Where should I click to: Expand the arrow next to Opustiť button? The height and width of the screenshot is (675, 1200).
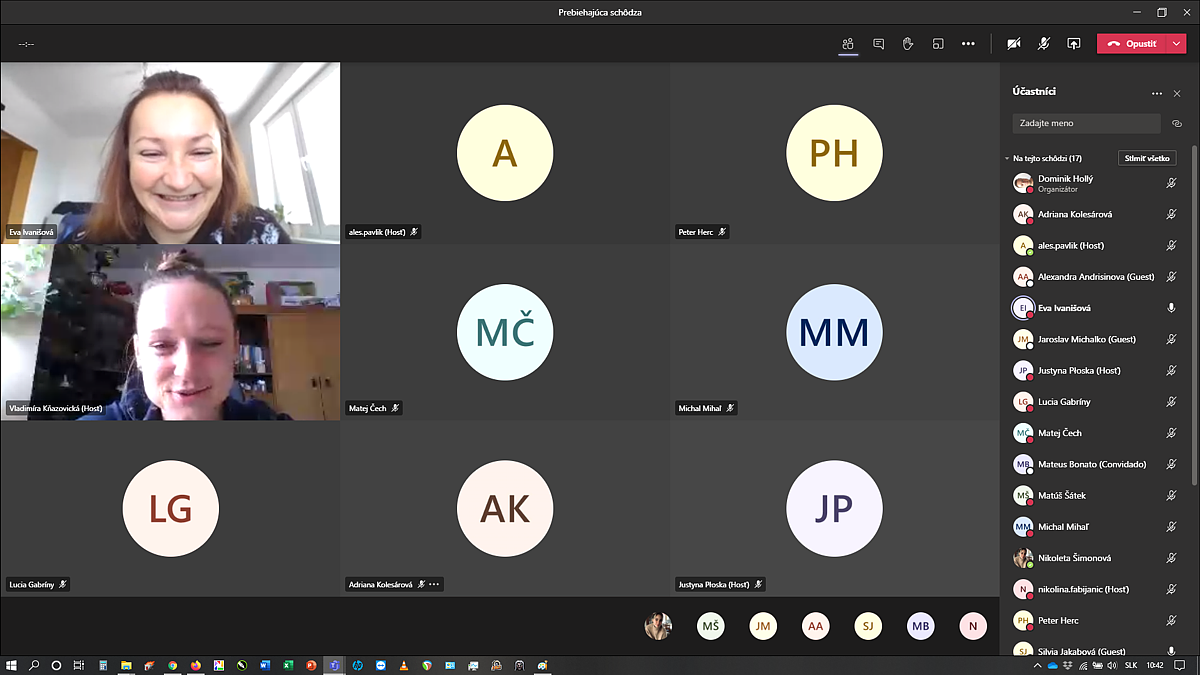click(1177, 44)
